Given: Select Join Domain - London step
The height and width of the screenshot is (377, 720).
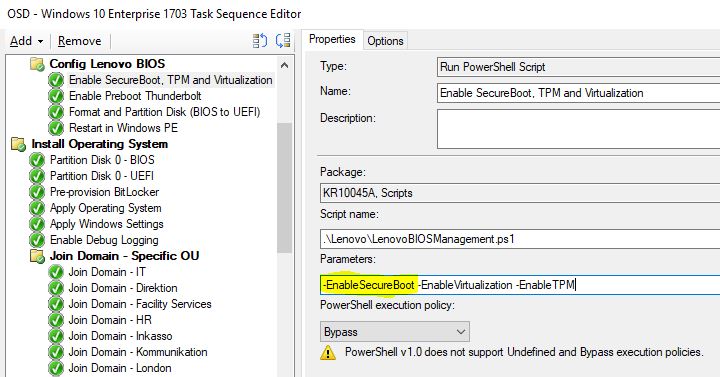Looking at the screenshot, I should pos(120,368).
